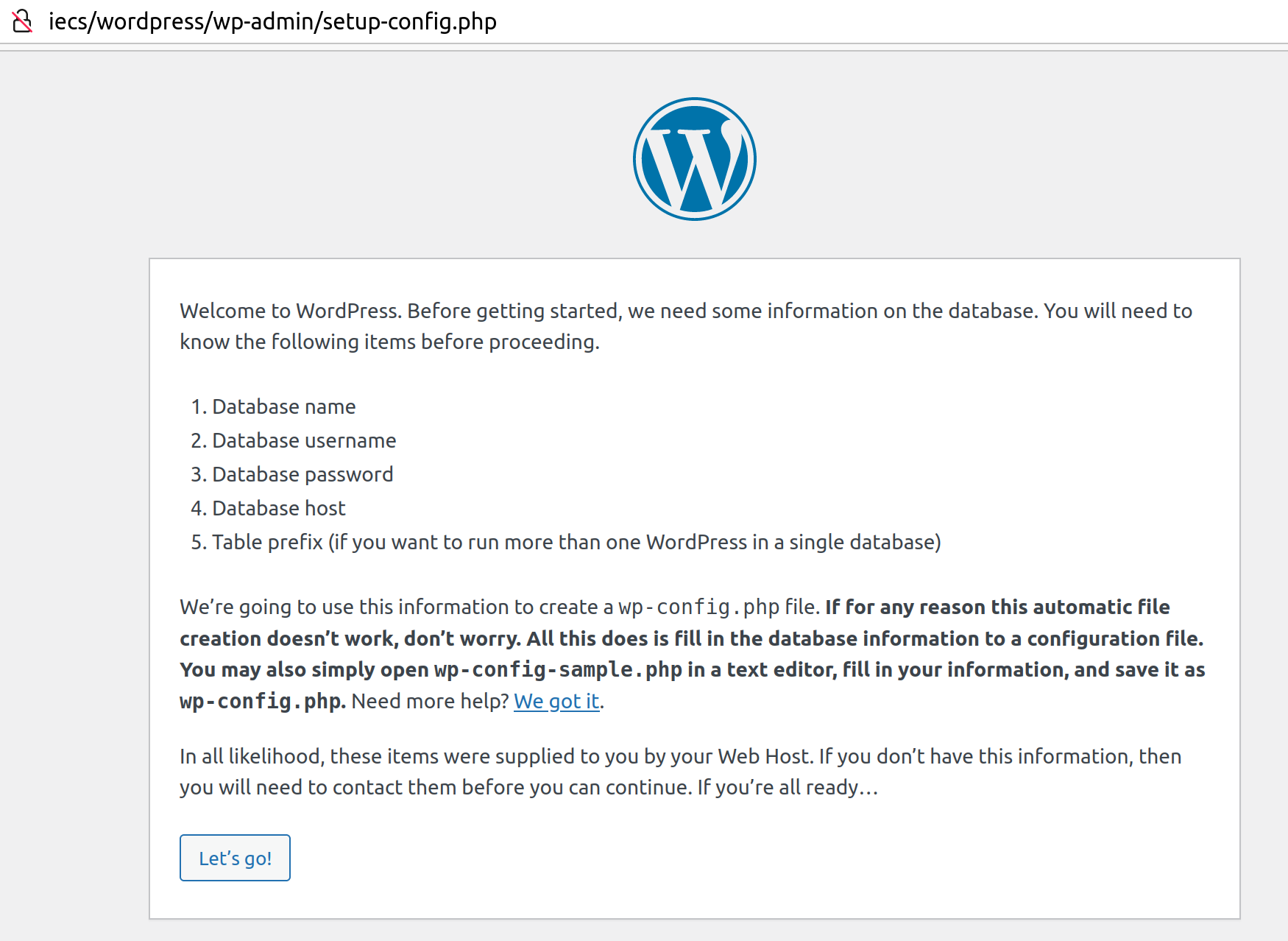Screen dimensions: 1288x941
Task: Click the "Database password" list item
Action: [302, 474]
